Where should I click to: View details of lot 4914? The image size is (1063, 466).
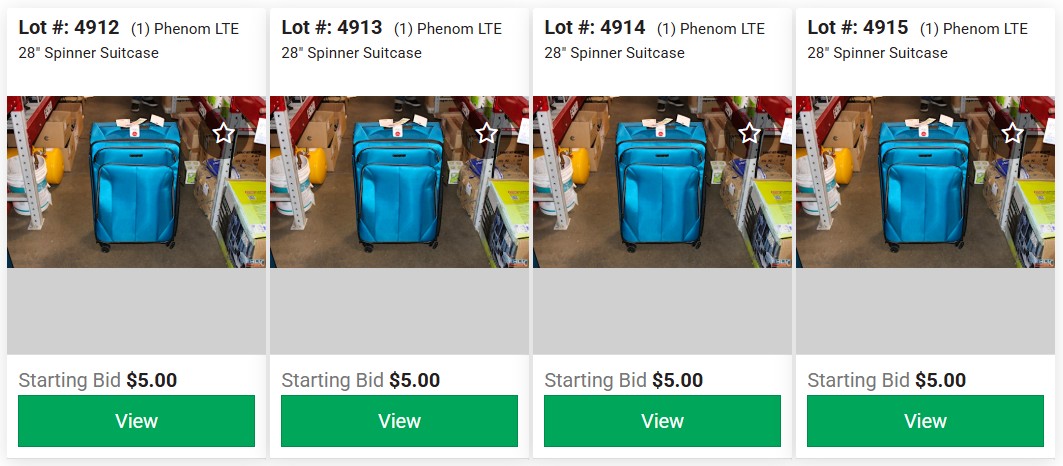coord(662,421)
